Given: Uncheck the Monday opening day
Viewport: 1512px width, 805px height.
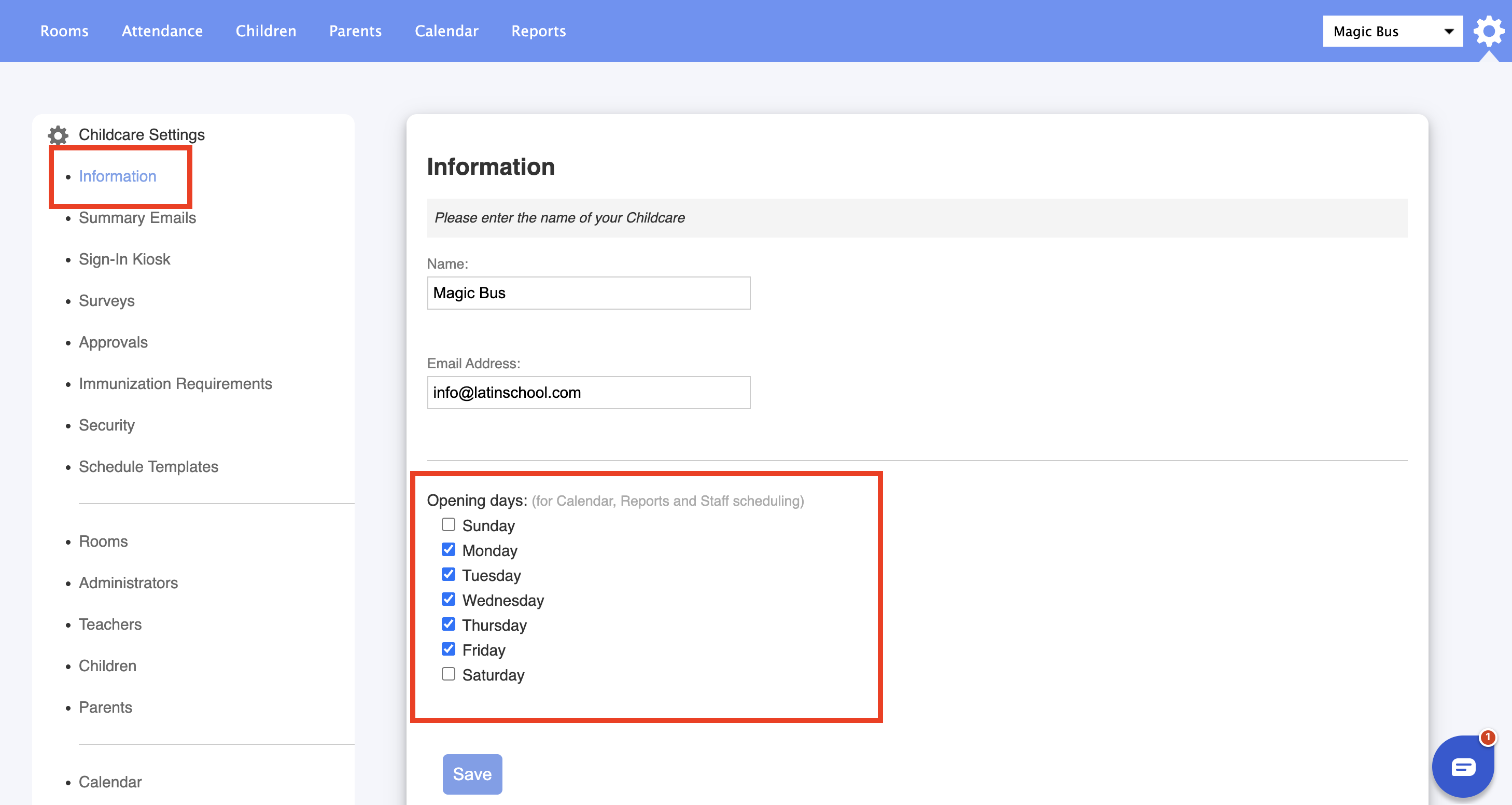Looking at the screenshot, I should [x=449, y=550].
